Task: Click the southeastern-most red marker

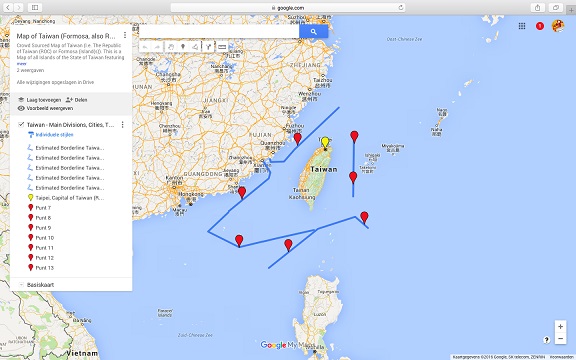Action: pos(364,217)
